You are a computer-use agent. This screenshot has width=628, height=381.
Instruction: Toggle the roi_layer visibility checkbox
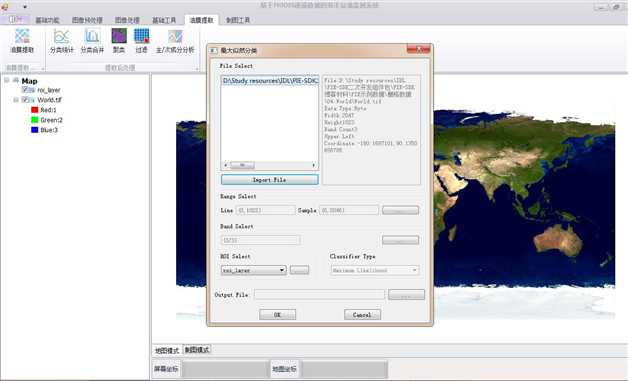(x=25, y=90)
